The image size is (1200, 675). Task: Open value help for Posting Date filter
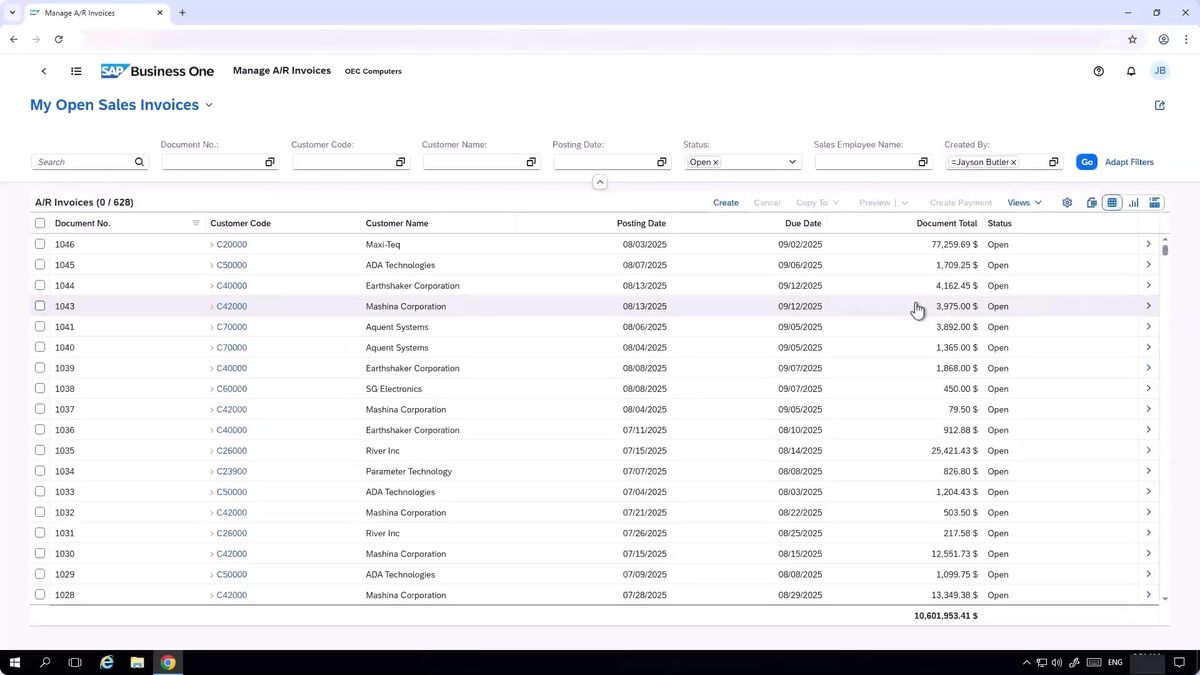(x=662, y=162)
